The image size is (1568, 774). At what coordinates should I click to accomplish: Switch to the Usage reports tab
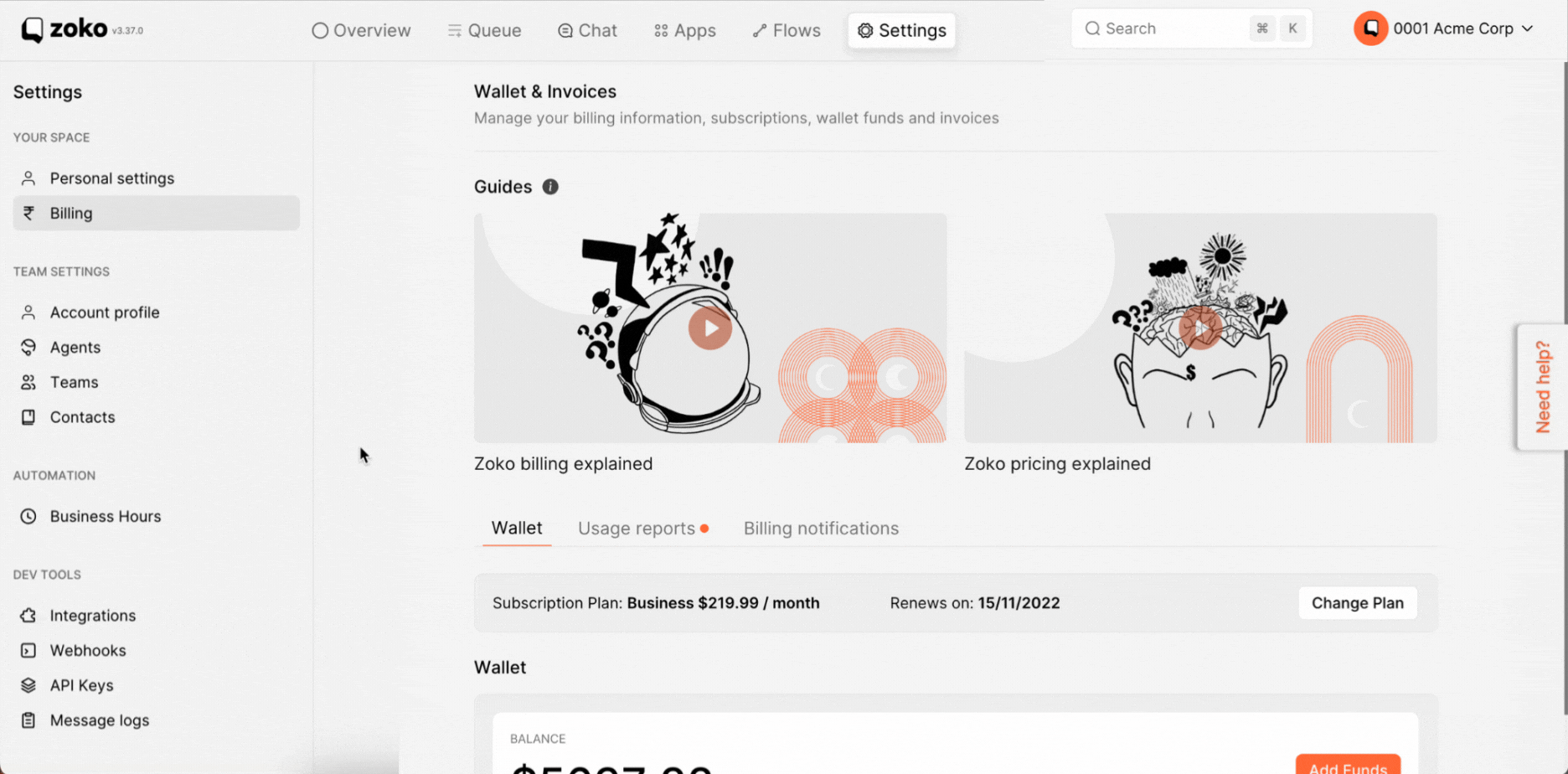pos(643,529)
